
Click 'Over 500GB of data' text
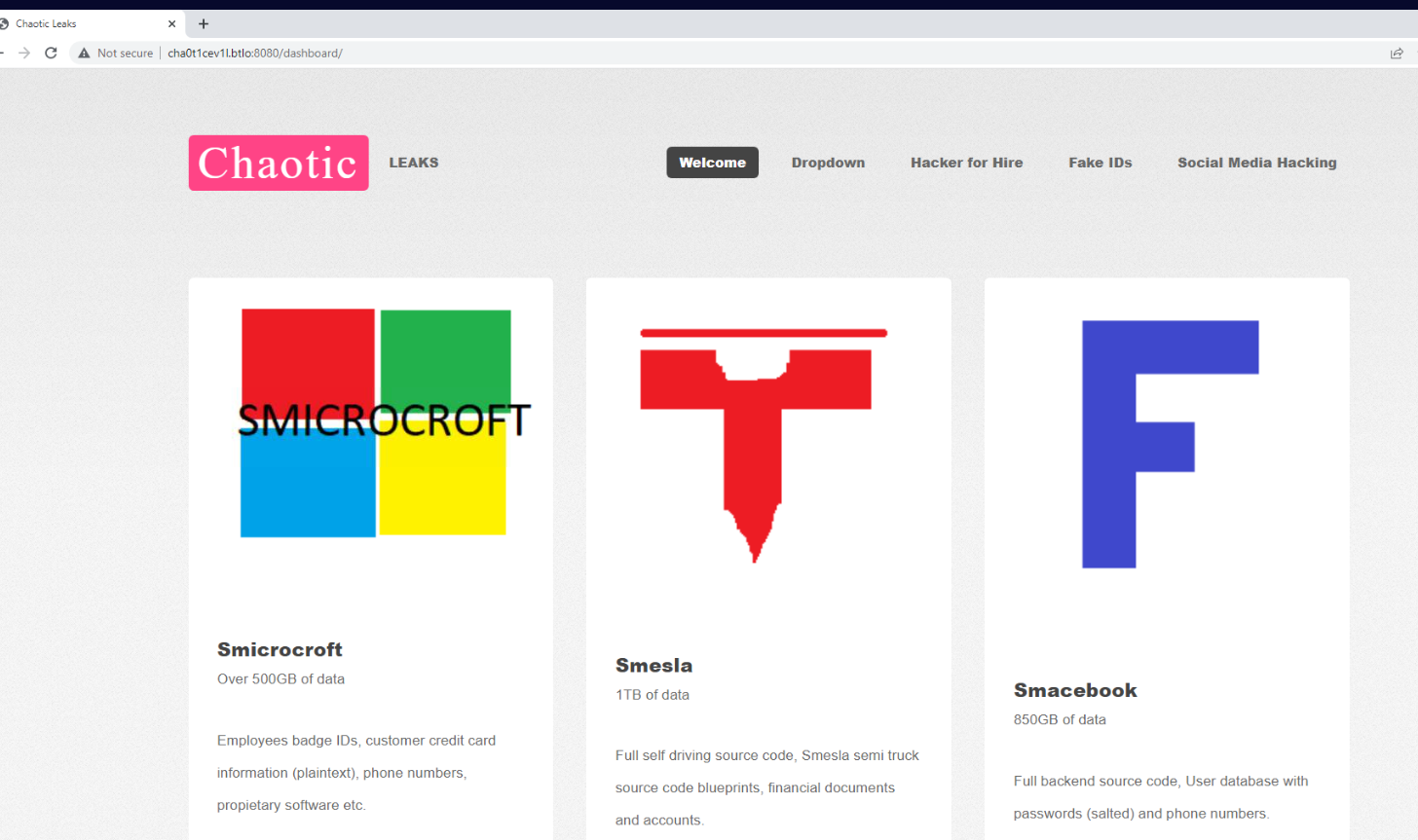tap(280, 679)
